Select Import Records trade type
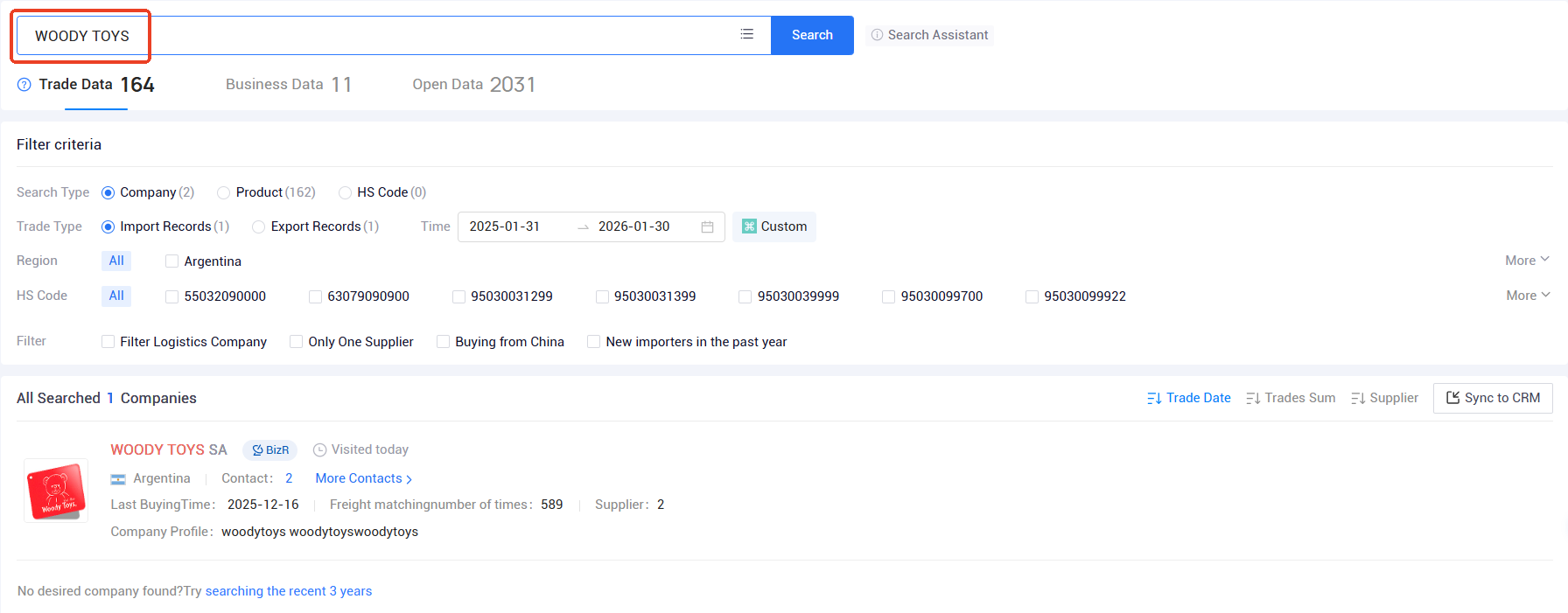Image resolution: width=1568 pixels, height=613 pixels. point(108,226)
